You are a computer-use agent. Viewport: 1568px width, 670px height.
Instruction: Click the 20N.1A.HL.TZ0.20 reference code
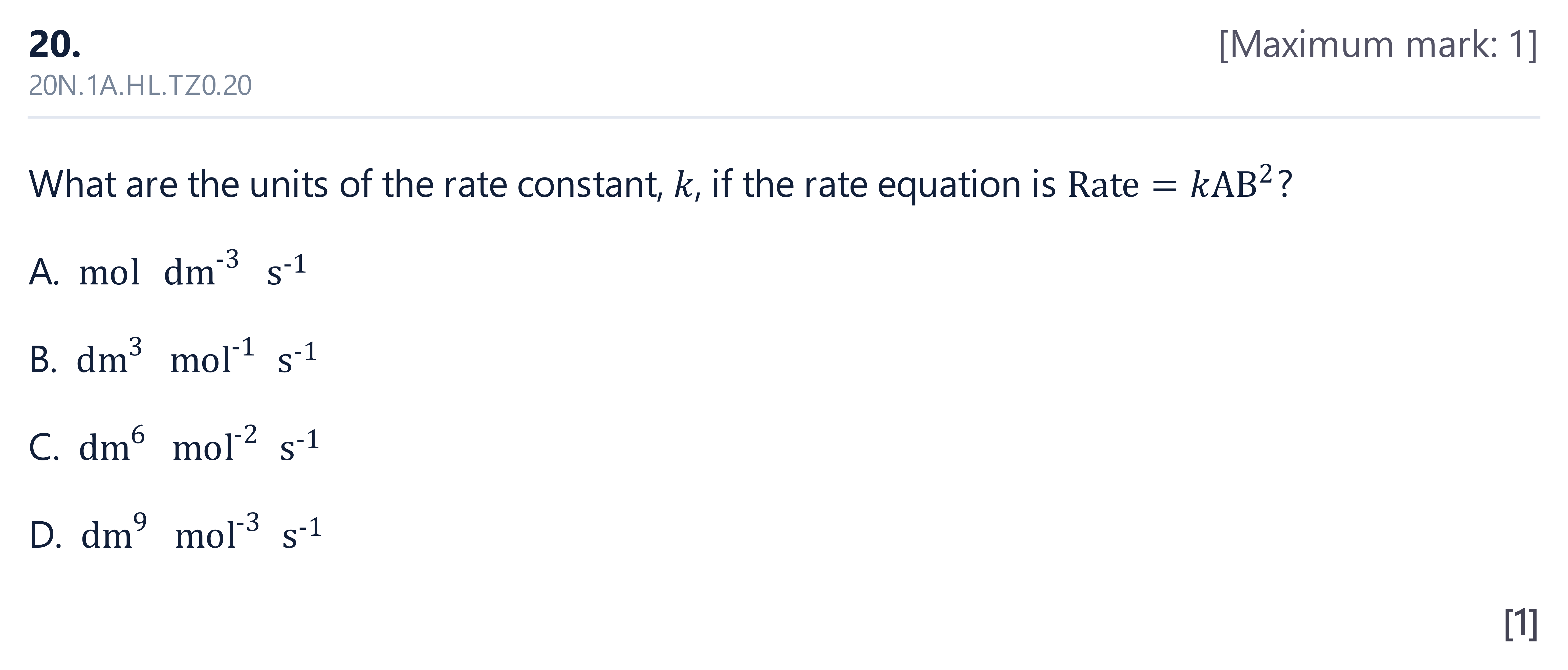tap(140, 86)
